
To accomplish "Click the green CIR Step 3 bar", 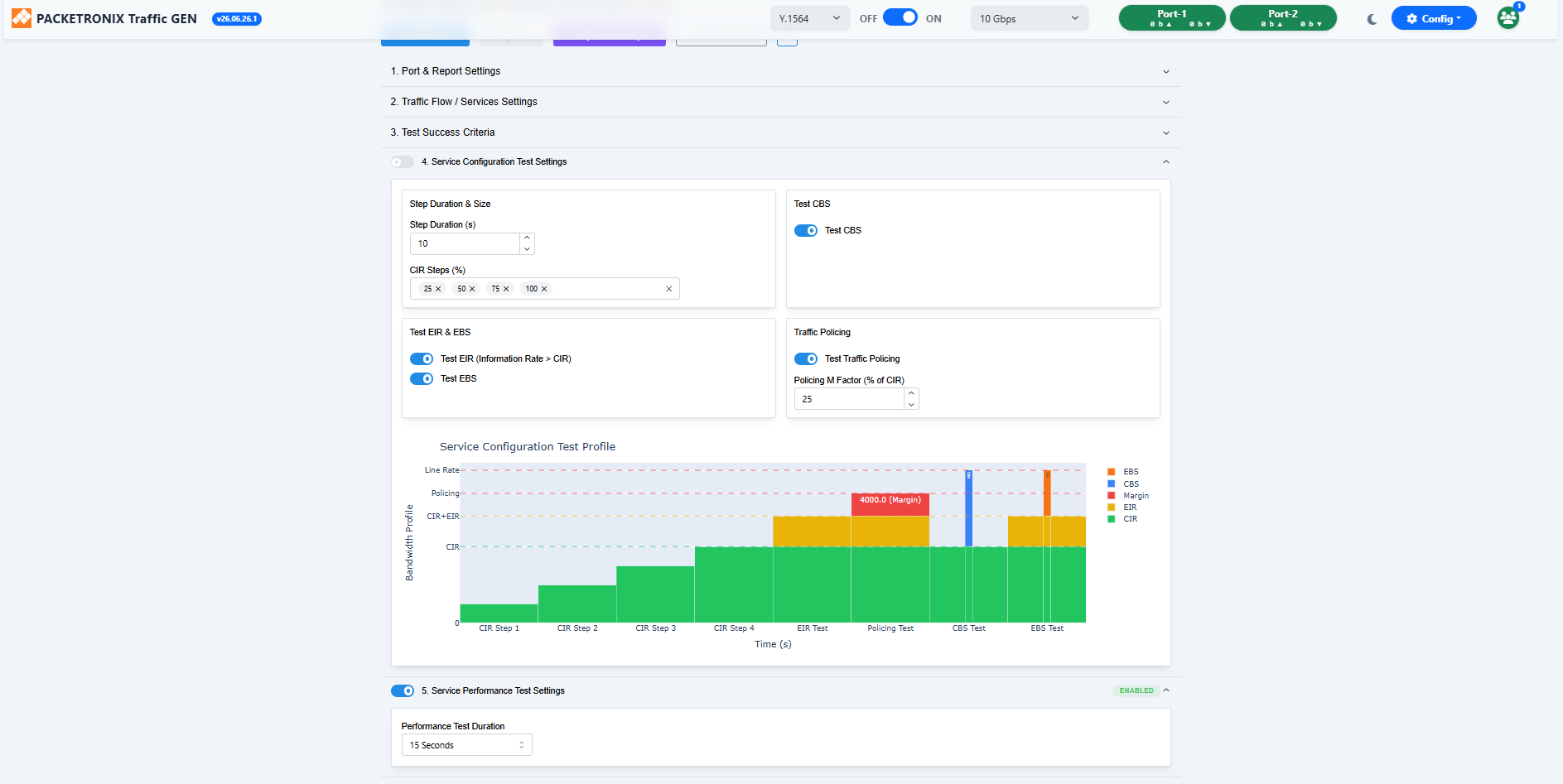I will (x=655, y=594).
